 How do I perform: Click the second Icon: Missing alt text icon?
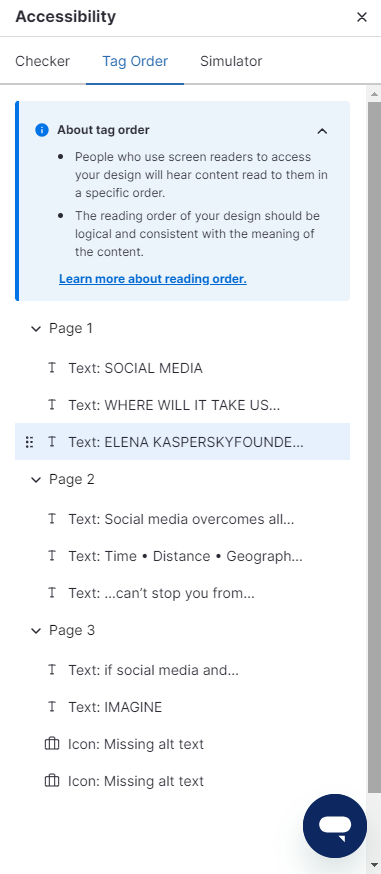pos(52,780)
